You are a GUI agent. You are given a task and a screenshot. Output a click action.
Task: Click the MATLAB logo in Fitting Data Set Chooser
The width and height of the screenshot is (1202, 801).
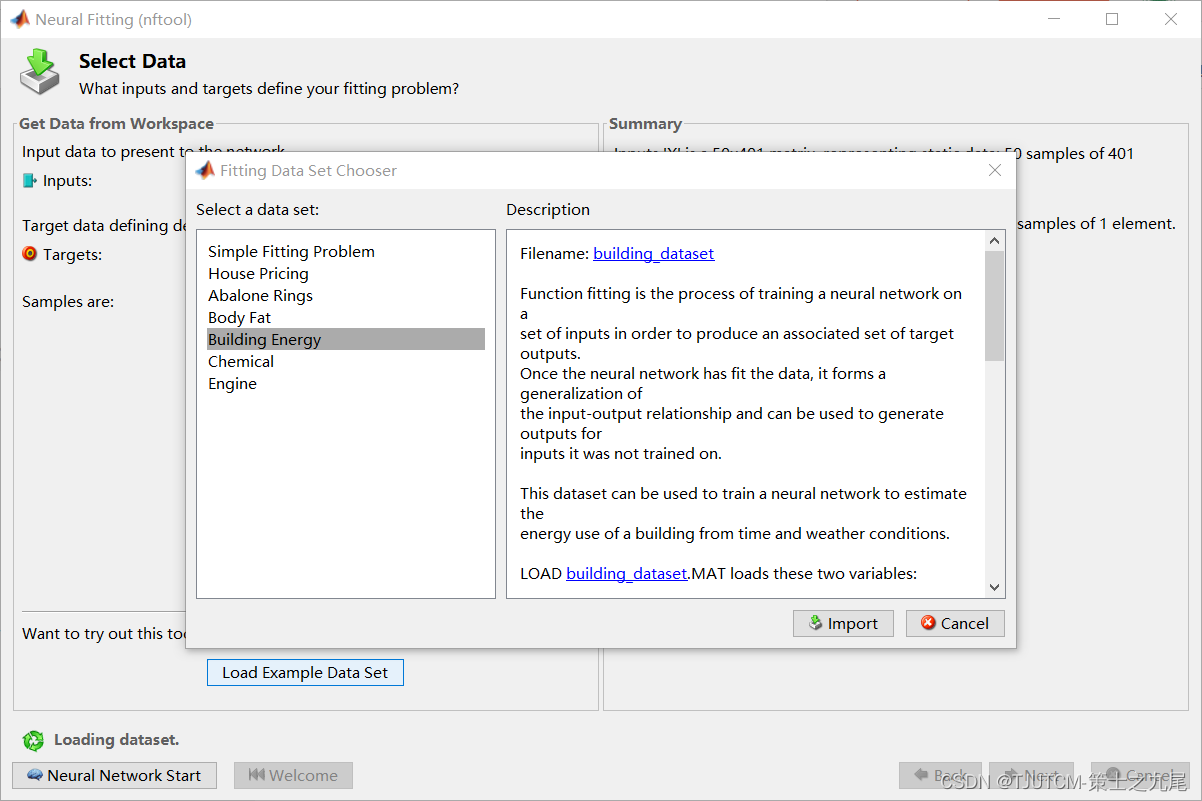[205, 170]
